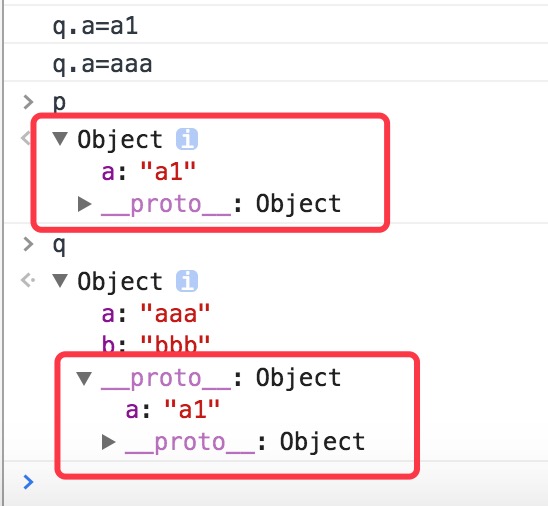Click the output return arrow before q's Object
The height and width of the screenshot is (506, 548).
[28, 280]
